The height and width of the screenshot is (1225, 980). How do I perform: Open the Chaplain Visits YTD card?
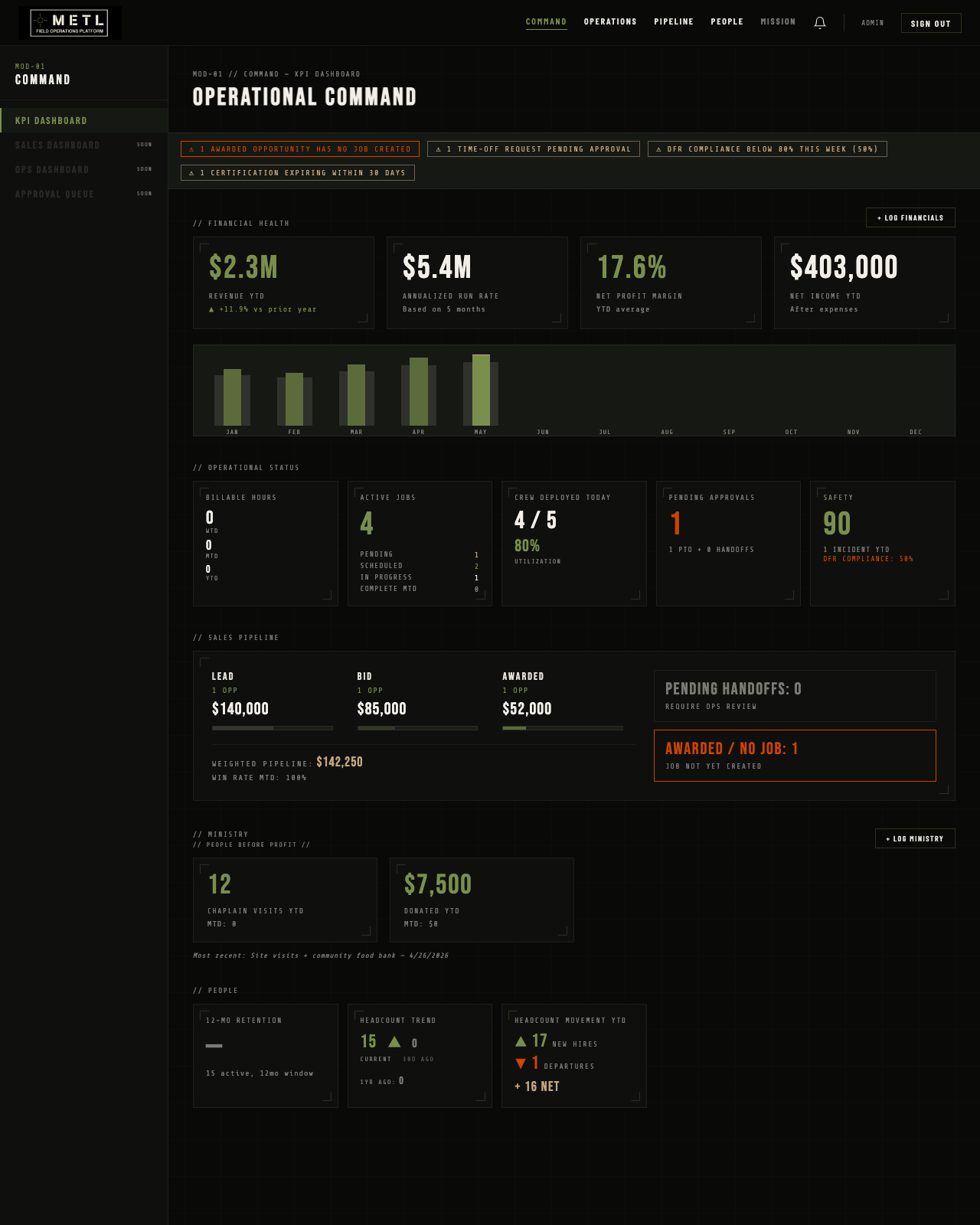point(285,900)
